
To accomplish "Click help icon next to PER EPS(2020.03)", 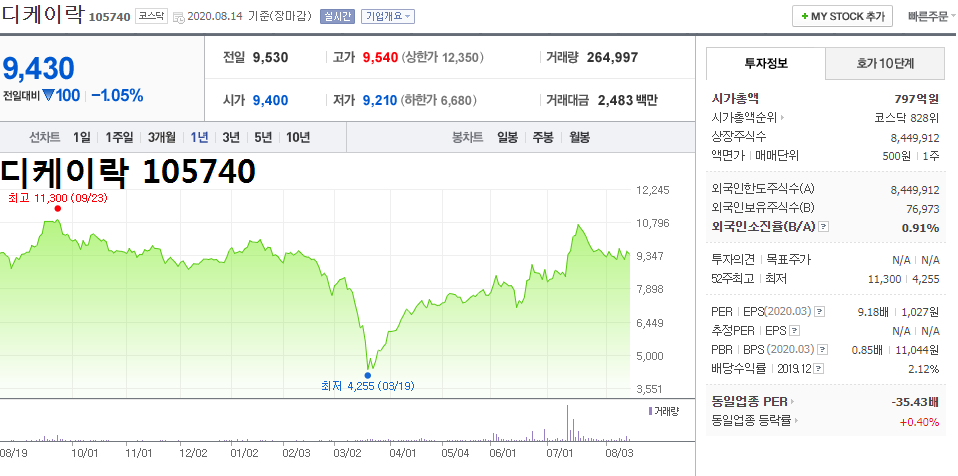I will point(819,312).
